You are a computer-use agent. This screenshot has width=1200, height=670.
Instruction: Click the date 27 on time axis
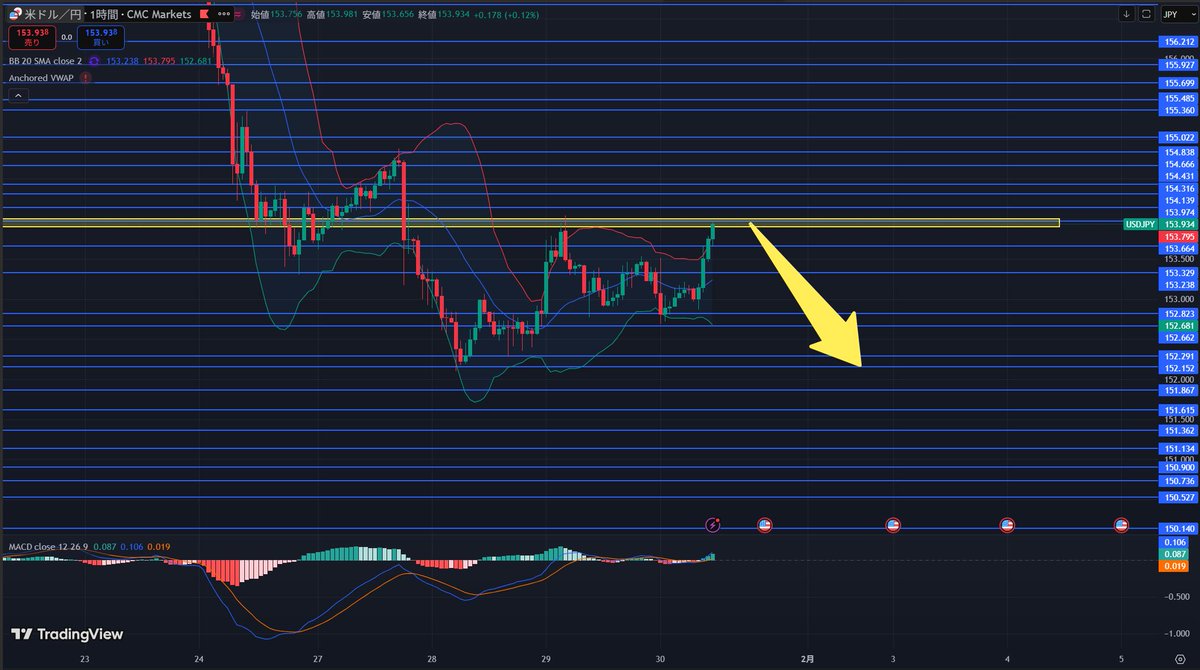pyautogui.click(x=317, y=659)
